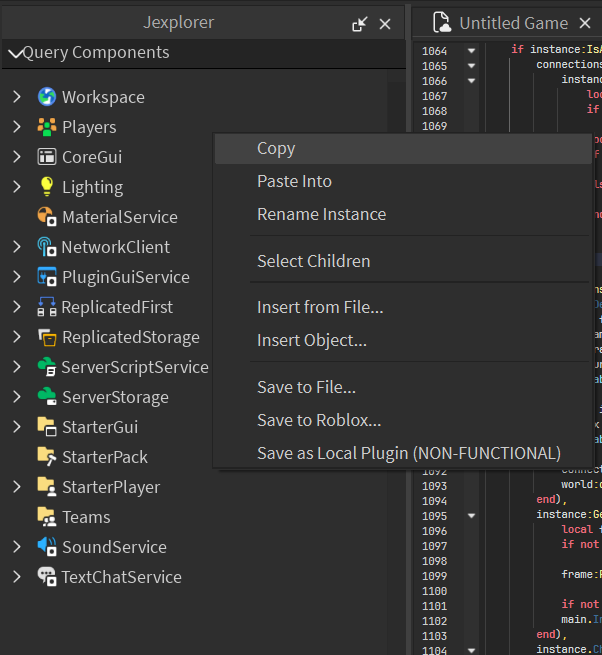Click the Teams folder icon
This screenshot has height=655, width=602.
coord(47,517)
